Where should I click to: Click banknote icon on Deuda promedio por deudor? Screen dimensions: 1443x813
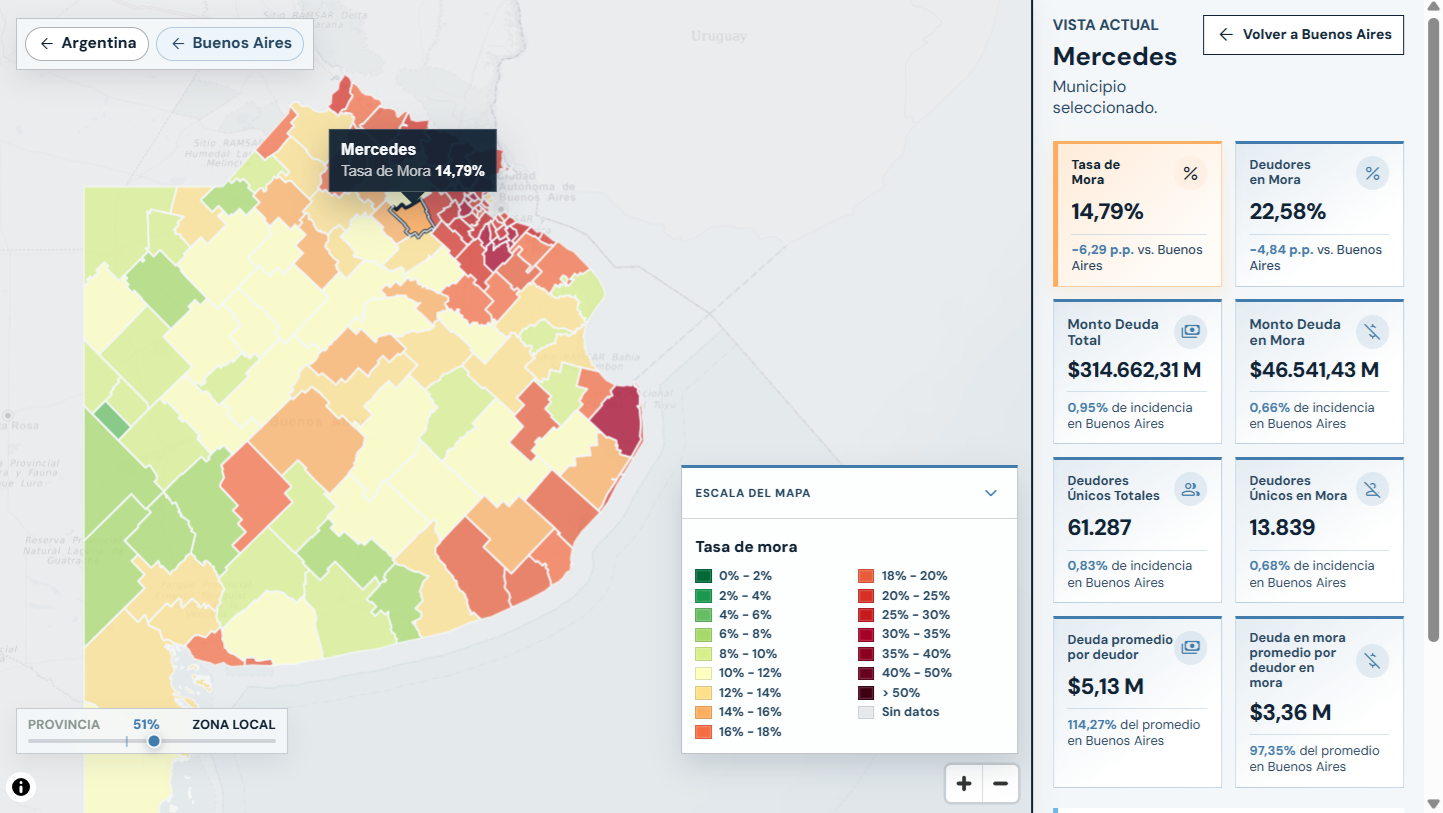click(1190, 647)
